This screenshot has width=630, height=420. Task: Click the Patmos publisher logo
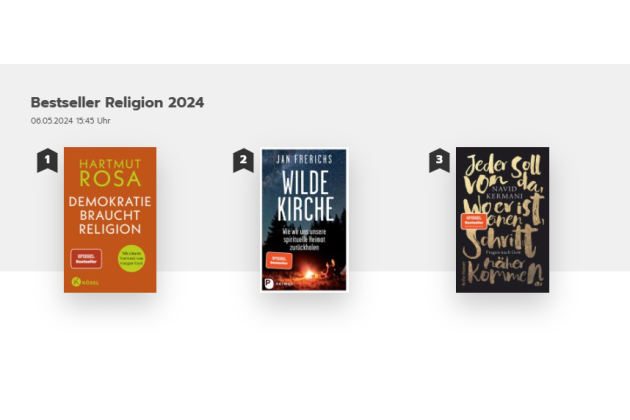click(279, 284)
